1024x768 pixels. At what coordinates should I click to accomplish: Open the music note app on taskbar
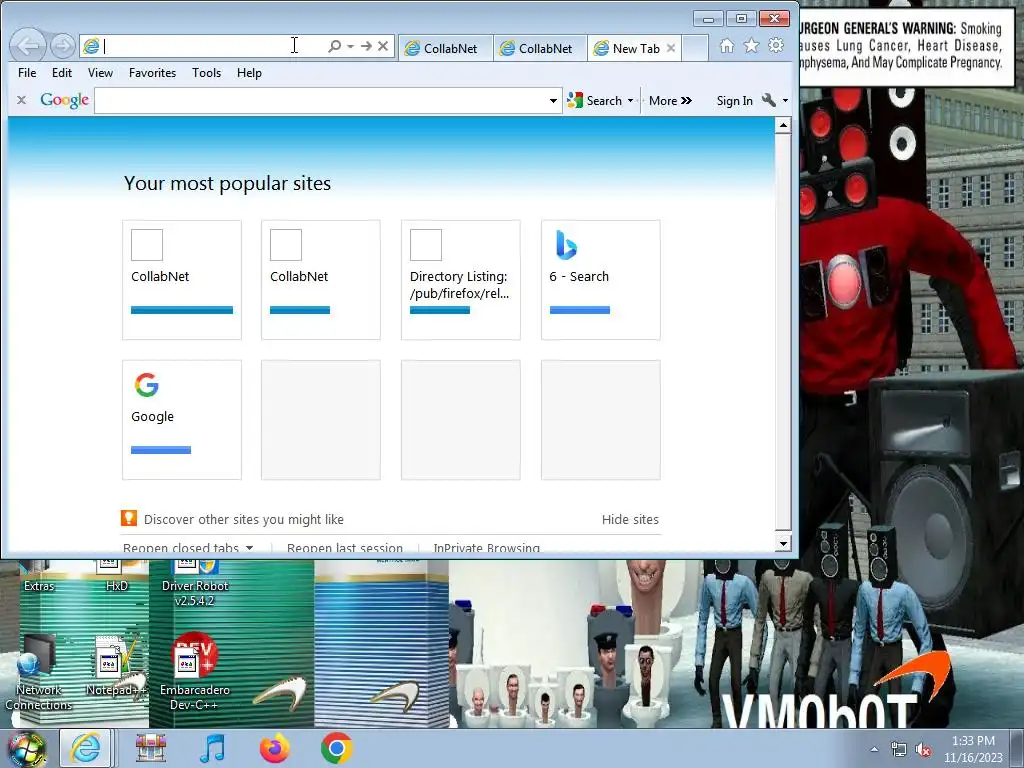[x=212, y=748]
